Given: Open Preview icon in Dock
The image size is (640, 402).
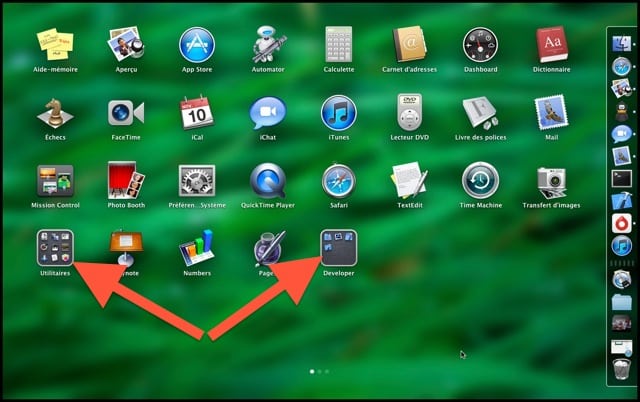Looking at the screenshot, I should click(x=621, y=89).
